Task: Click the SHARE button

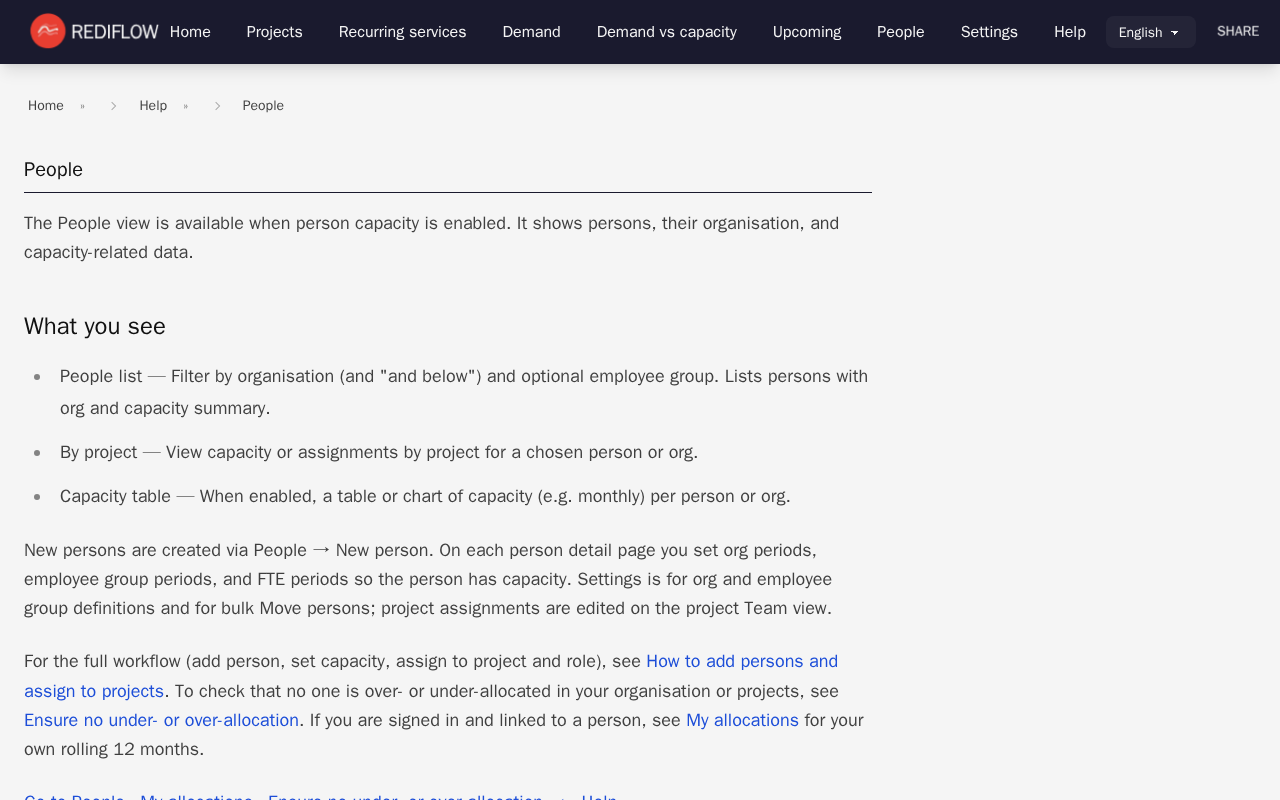Action: pos(1237,31)
